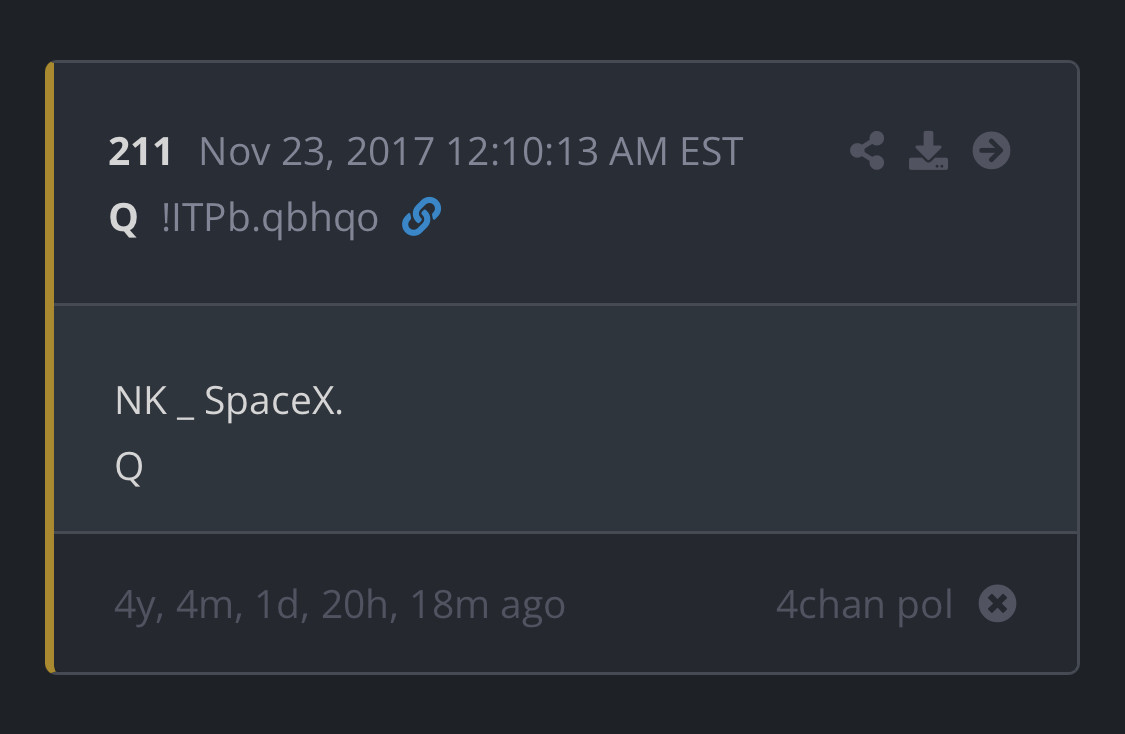Click the tripcode !ITPb.qbhqo

pyautogui.click(x=270, y=218)
